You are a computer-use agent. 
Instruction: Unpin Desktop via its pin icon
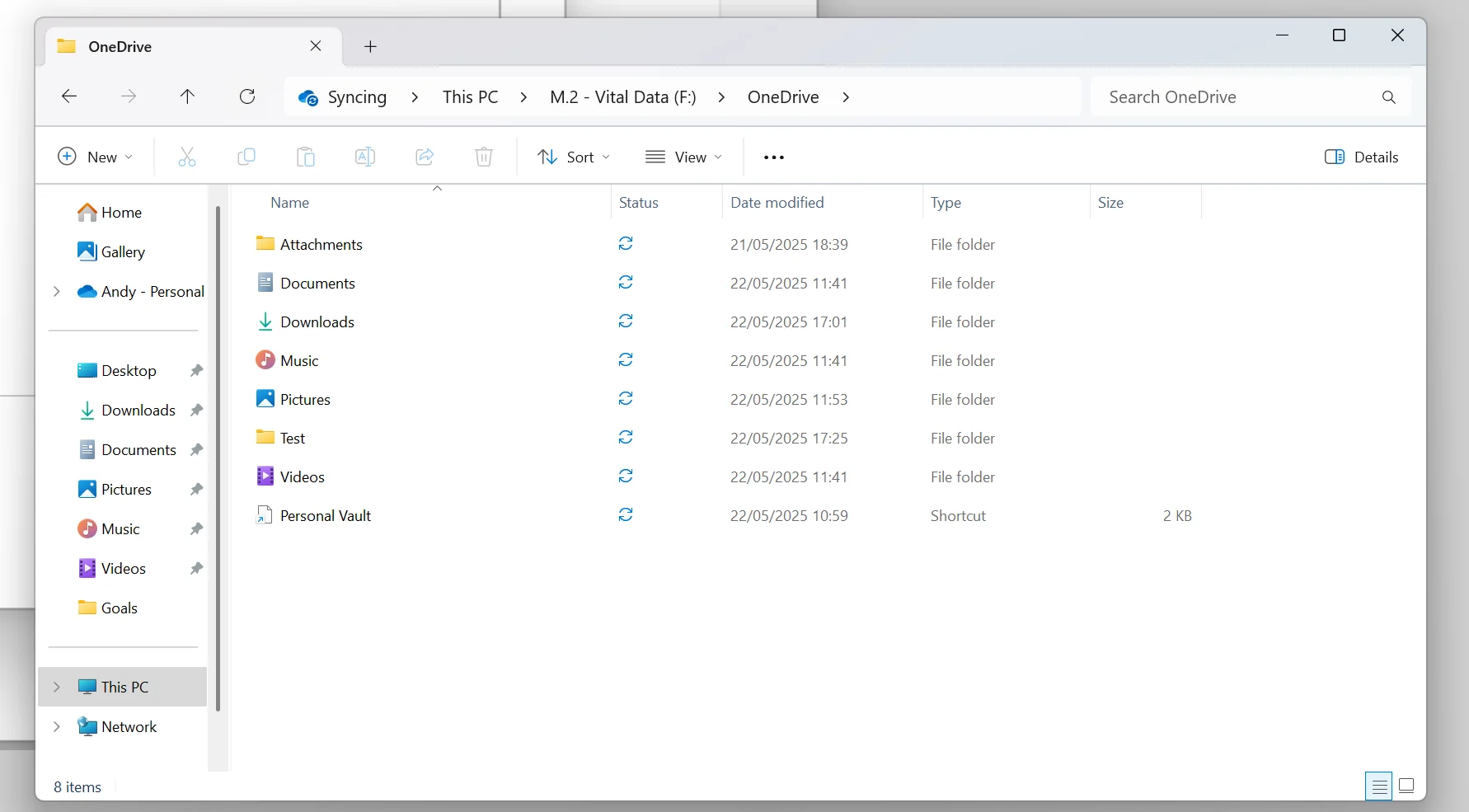coord(196,371)
